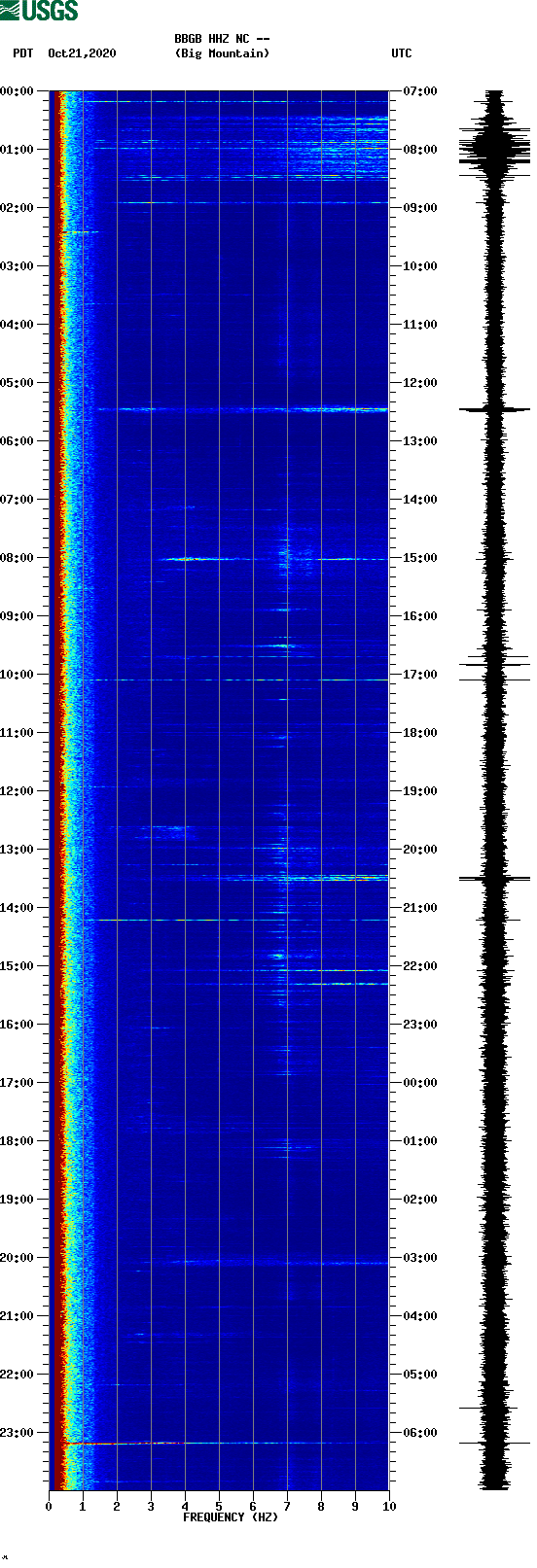This screenshot has width=537, height=1568.
Task: Click the 4 Hz frequency tick label
Action: click(x=185, y=1507)
